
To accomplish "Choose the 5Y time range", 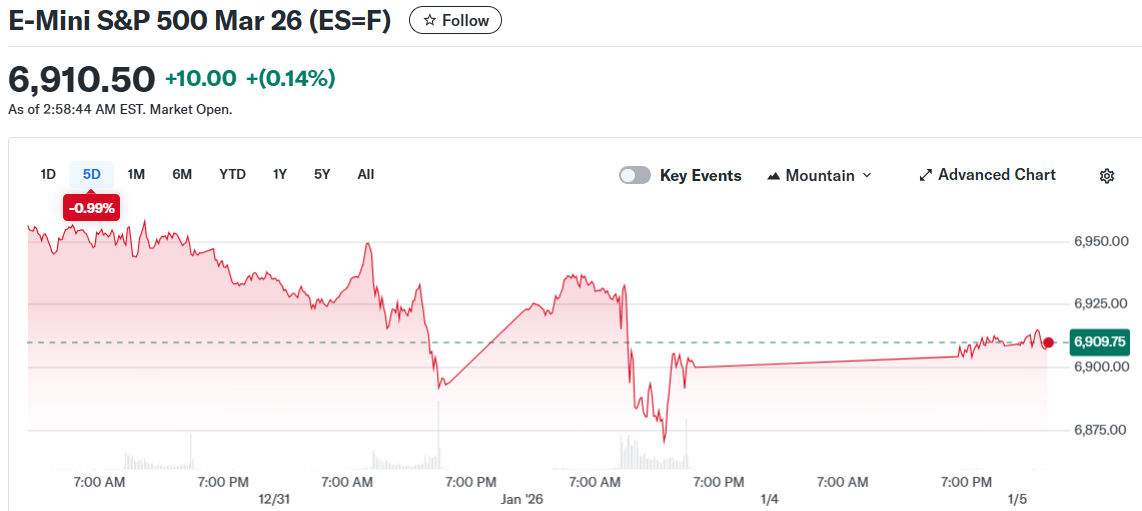I will (322, 174).
